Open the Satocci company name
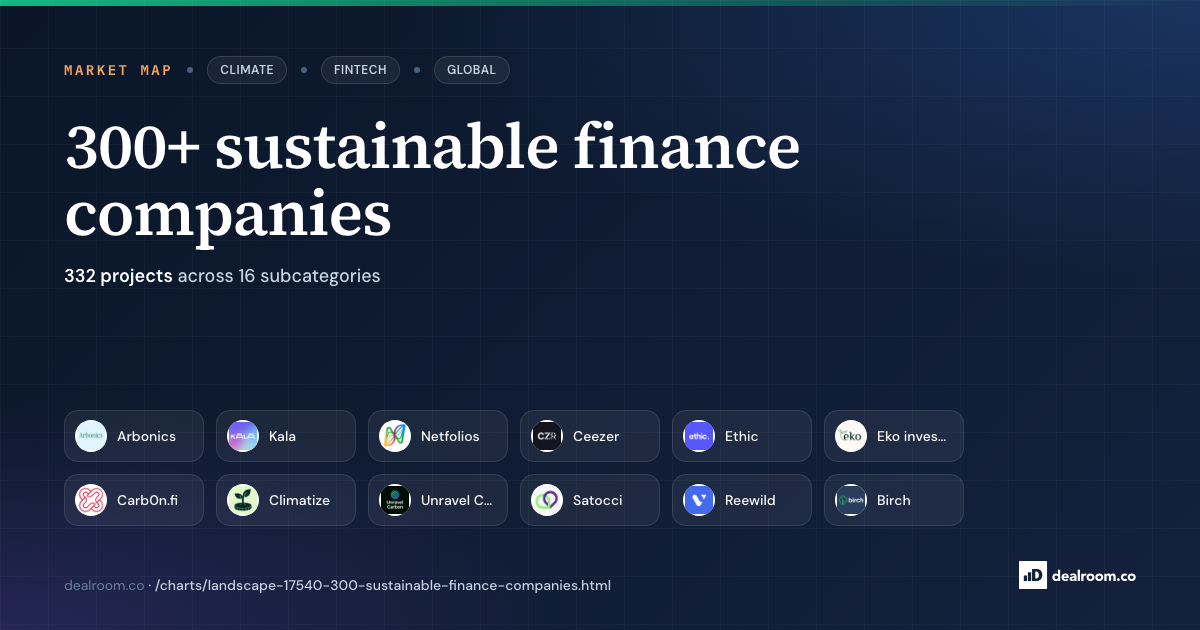 tap(598, 500)
